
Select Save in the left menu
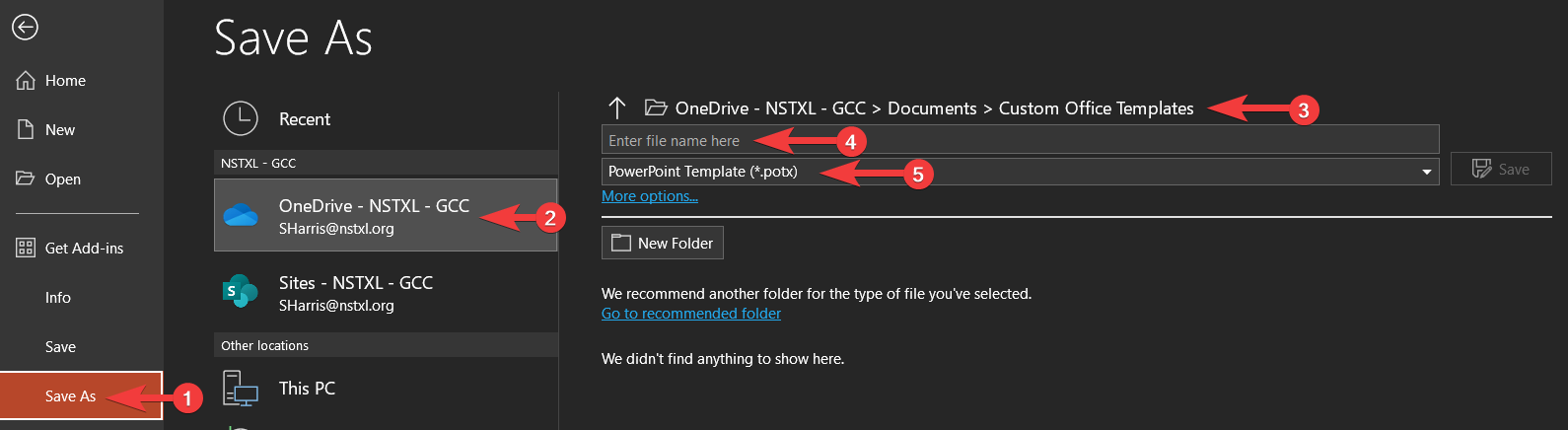tap(60, 347)
